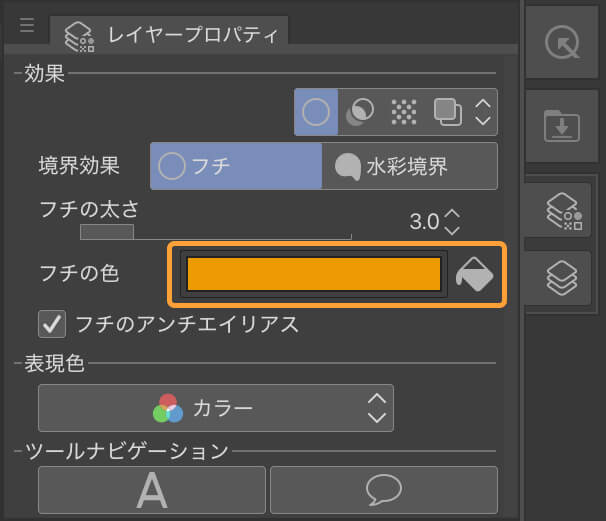Open the フチの太さ stepper arrows
Screen dimensions: 606x521
452,222
